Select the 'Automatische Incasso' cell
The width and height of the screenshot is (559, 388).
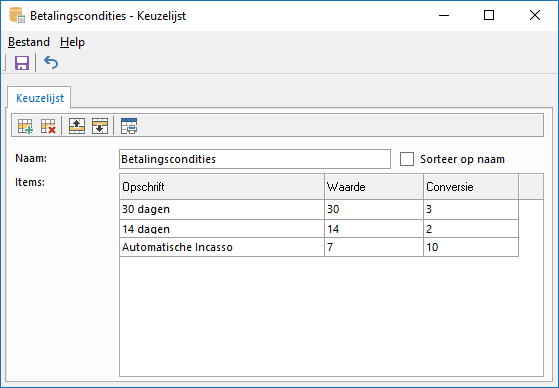click(x=222, y=247)
